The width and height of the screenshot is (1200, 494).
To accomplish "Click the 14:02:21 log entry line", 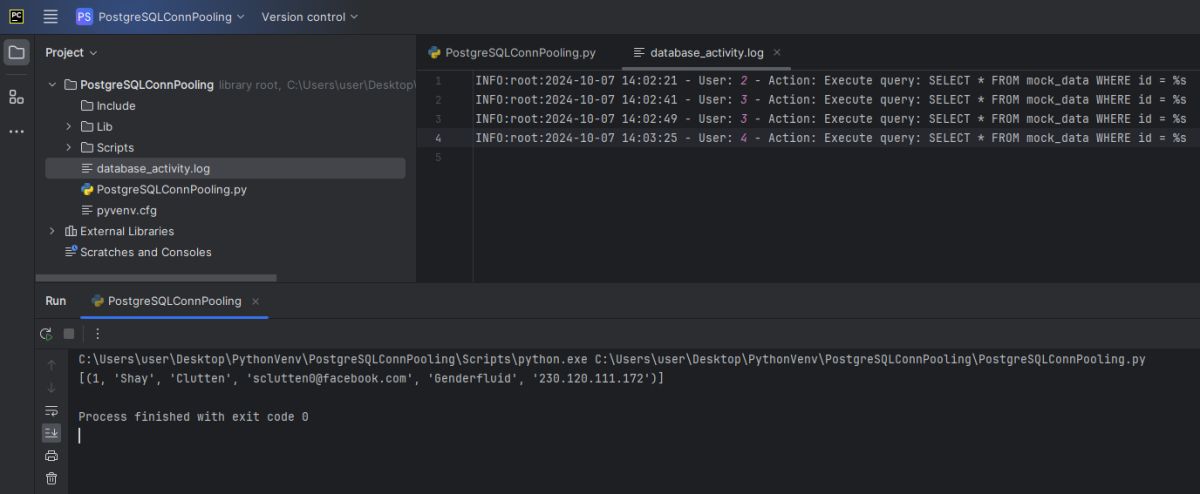I will (831, 80).
